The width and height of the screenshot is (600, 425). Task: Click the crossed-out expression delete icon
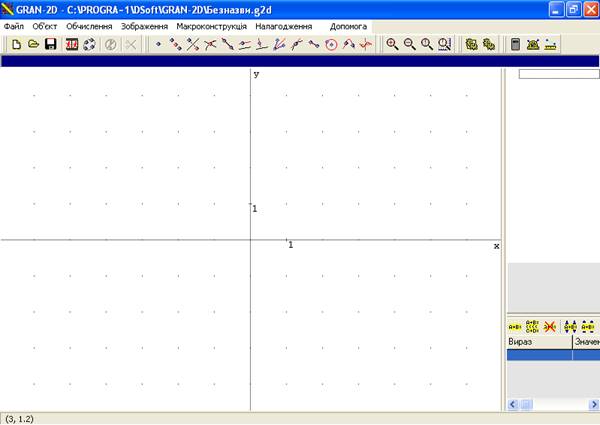click(550, 327)
